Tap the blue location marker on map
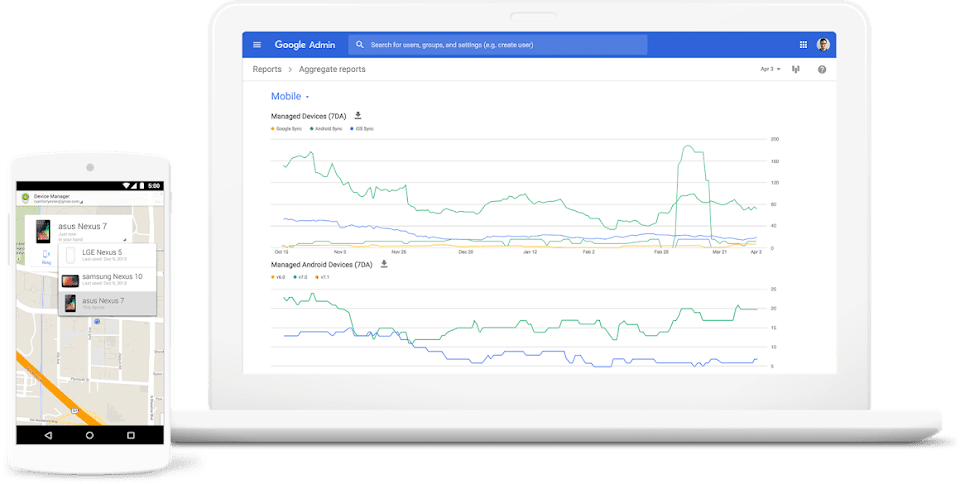 pyautogui.click(x=97, y=322)
